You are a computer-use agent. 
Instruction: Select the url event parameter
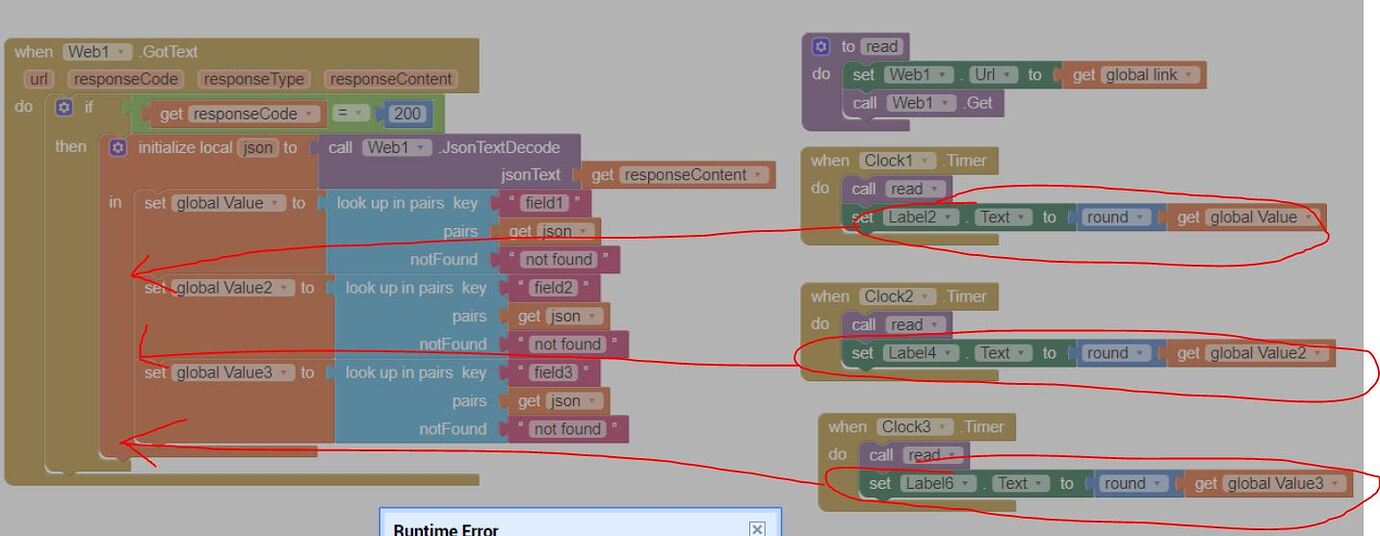click(39, 79)
